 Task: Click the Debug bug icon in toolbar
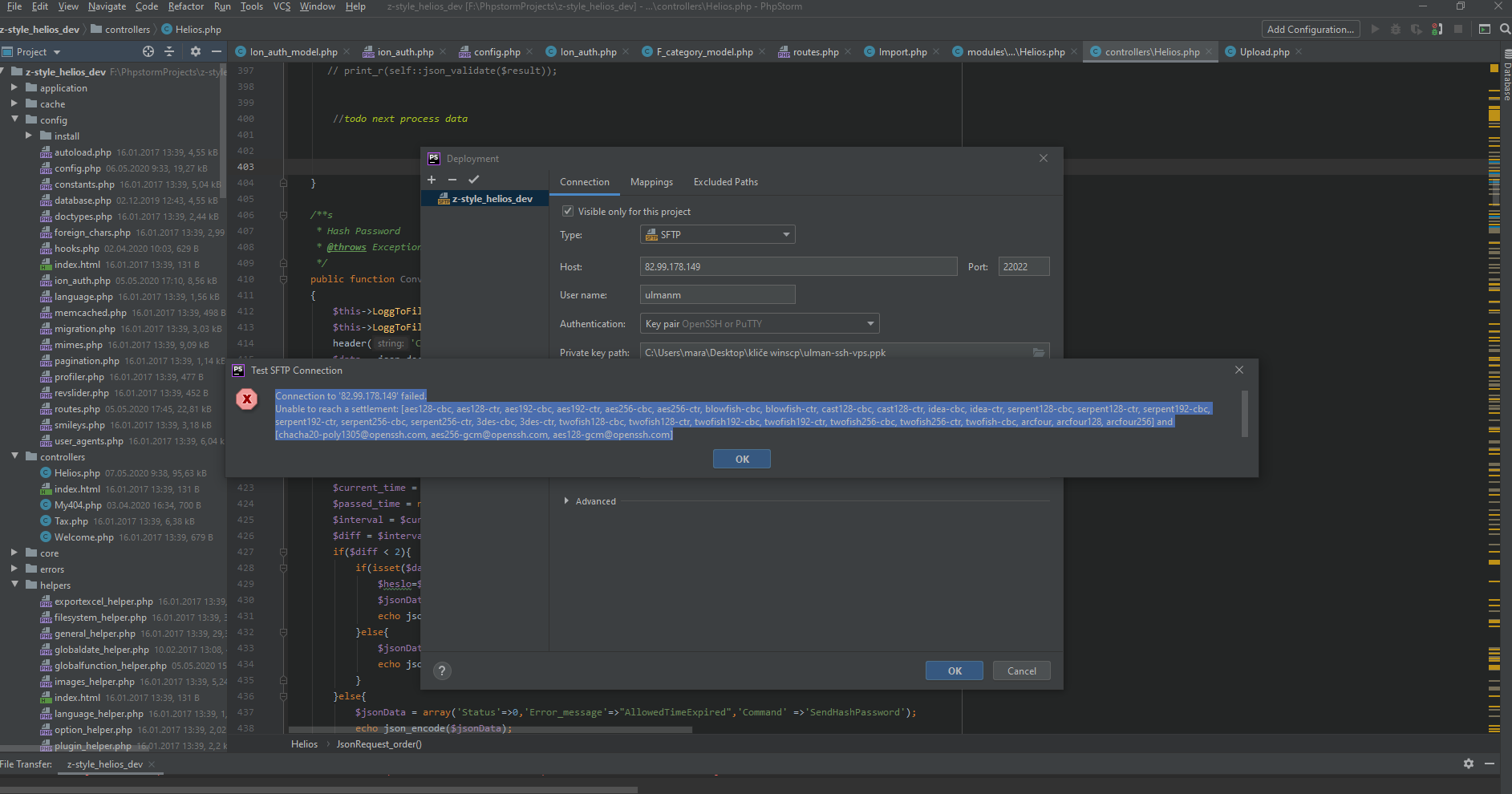point(1396,29)
